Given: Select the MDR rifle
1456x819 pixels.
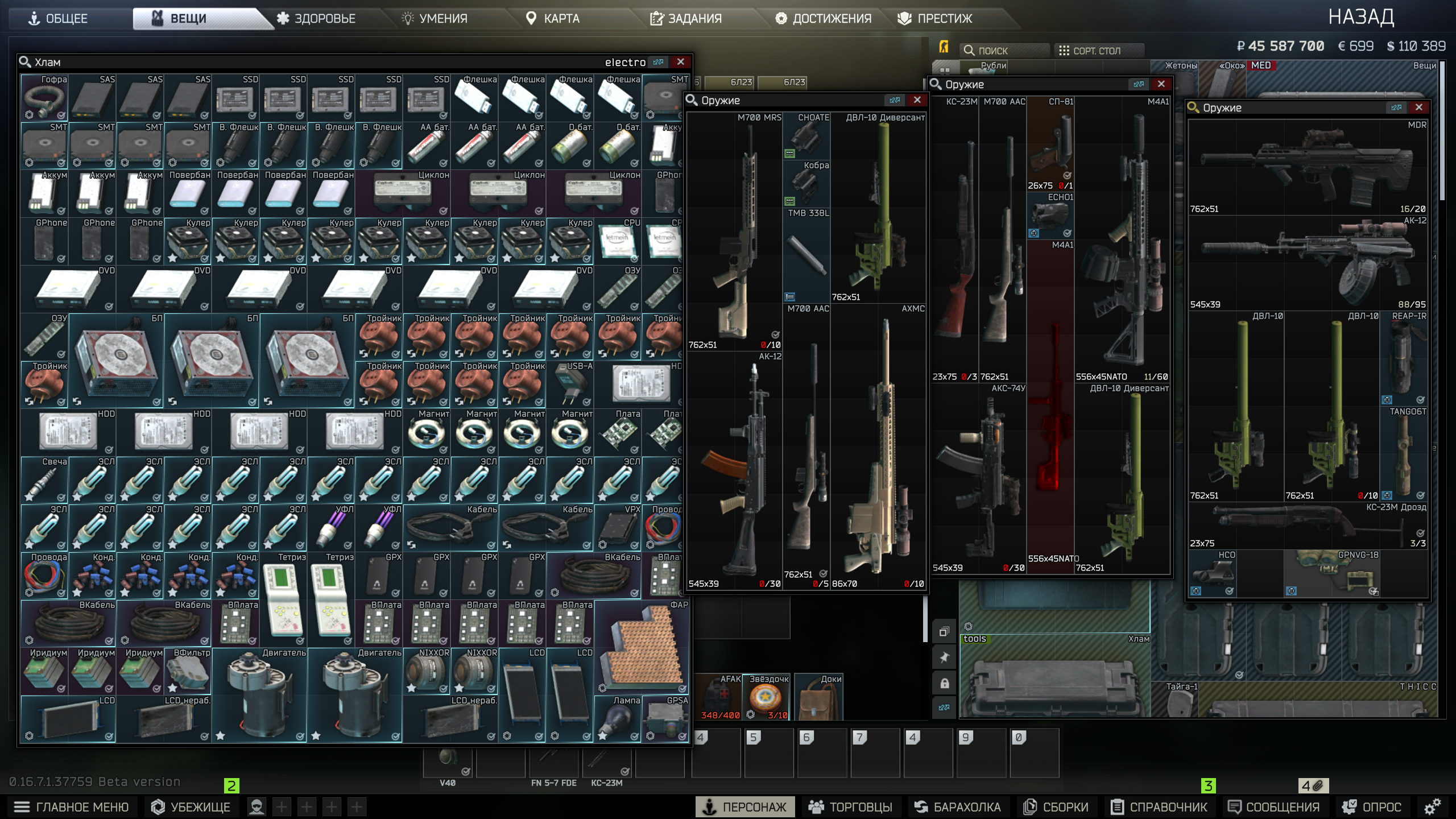Looking at the screenshot, I should pos(1308,167).
